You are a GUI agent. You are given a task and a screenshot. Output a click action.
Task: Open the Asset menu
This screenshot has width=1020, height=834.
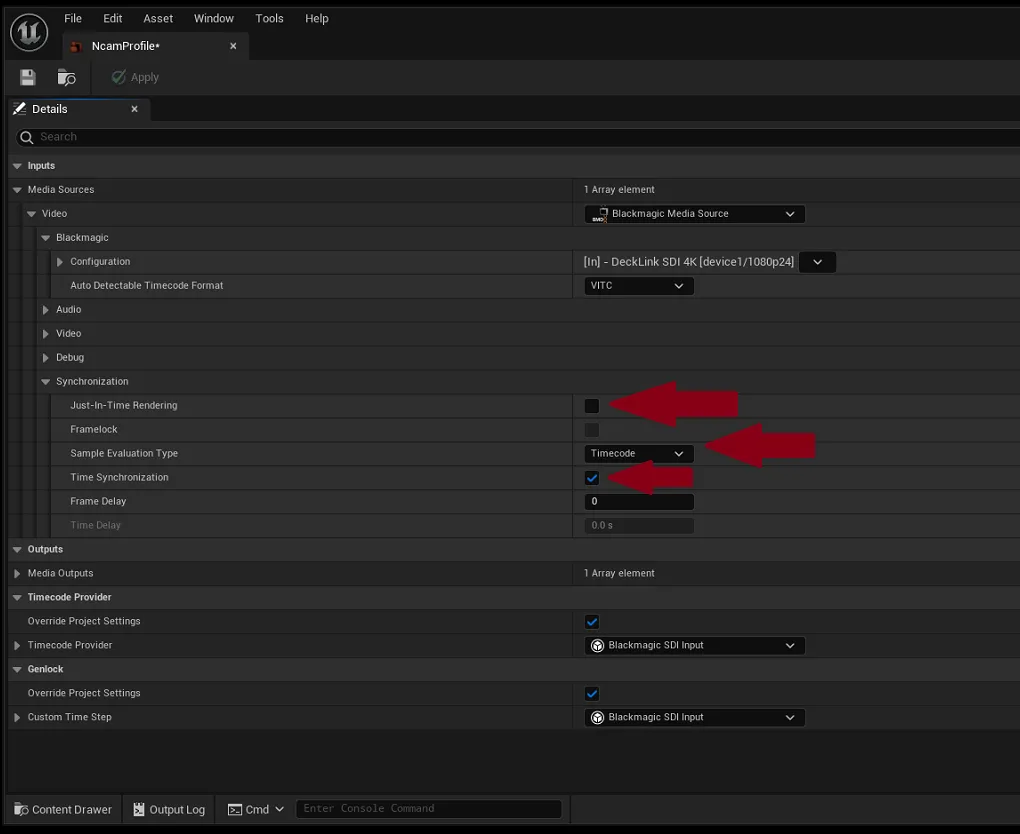pyautogui.click(x=158, y=18)
